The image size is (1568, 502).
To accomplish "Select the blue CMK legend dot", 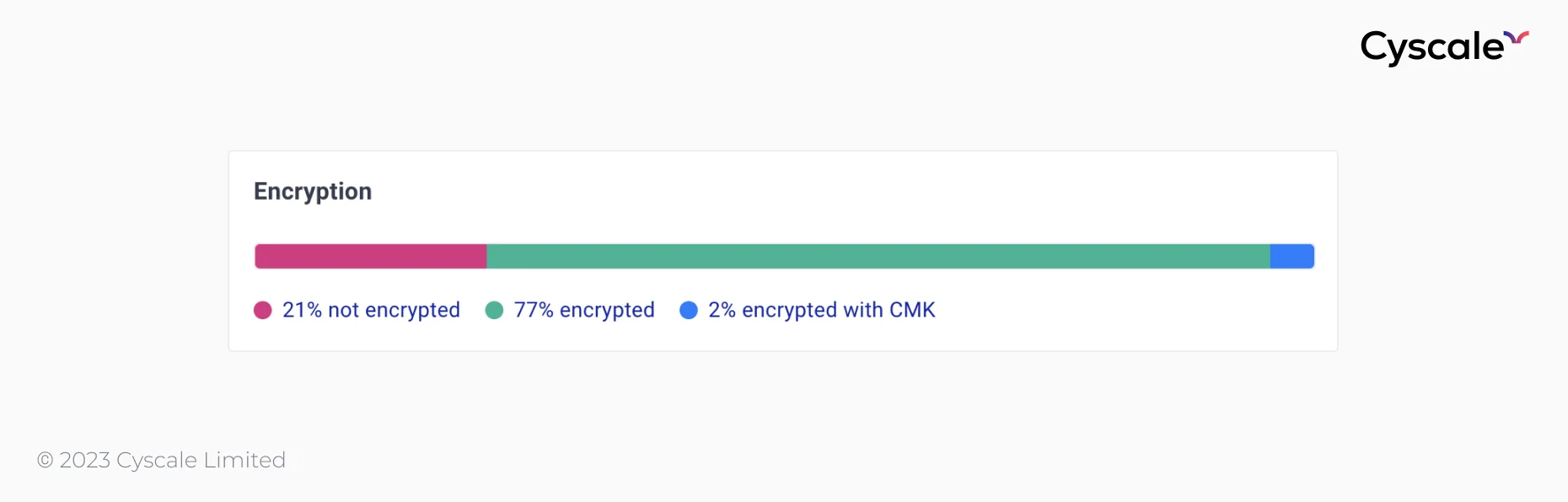I will (689, 310).
